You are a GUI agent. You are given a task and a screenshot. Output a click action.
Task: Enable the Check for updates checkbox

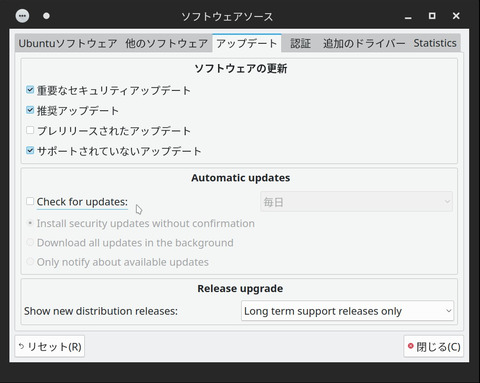(x=30, y=201)
